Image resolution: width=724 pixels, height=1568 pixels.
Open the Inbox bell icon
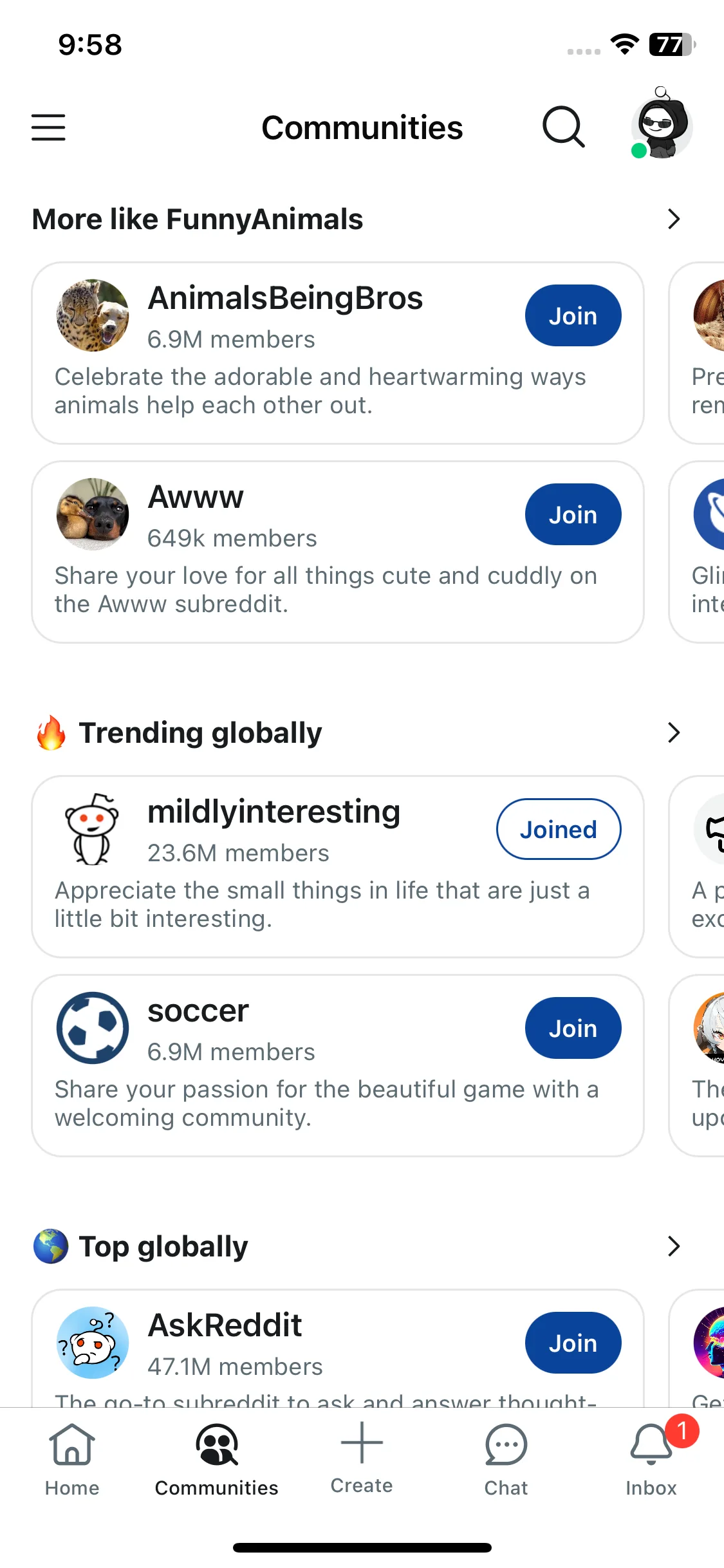(x=651, y=1444)
